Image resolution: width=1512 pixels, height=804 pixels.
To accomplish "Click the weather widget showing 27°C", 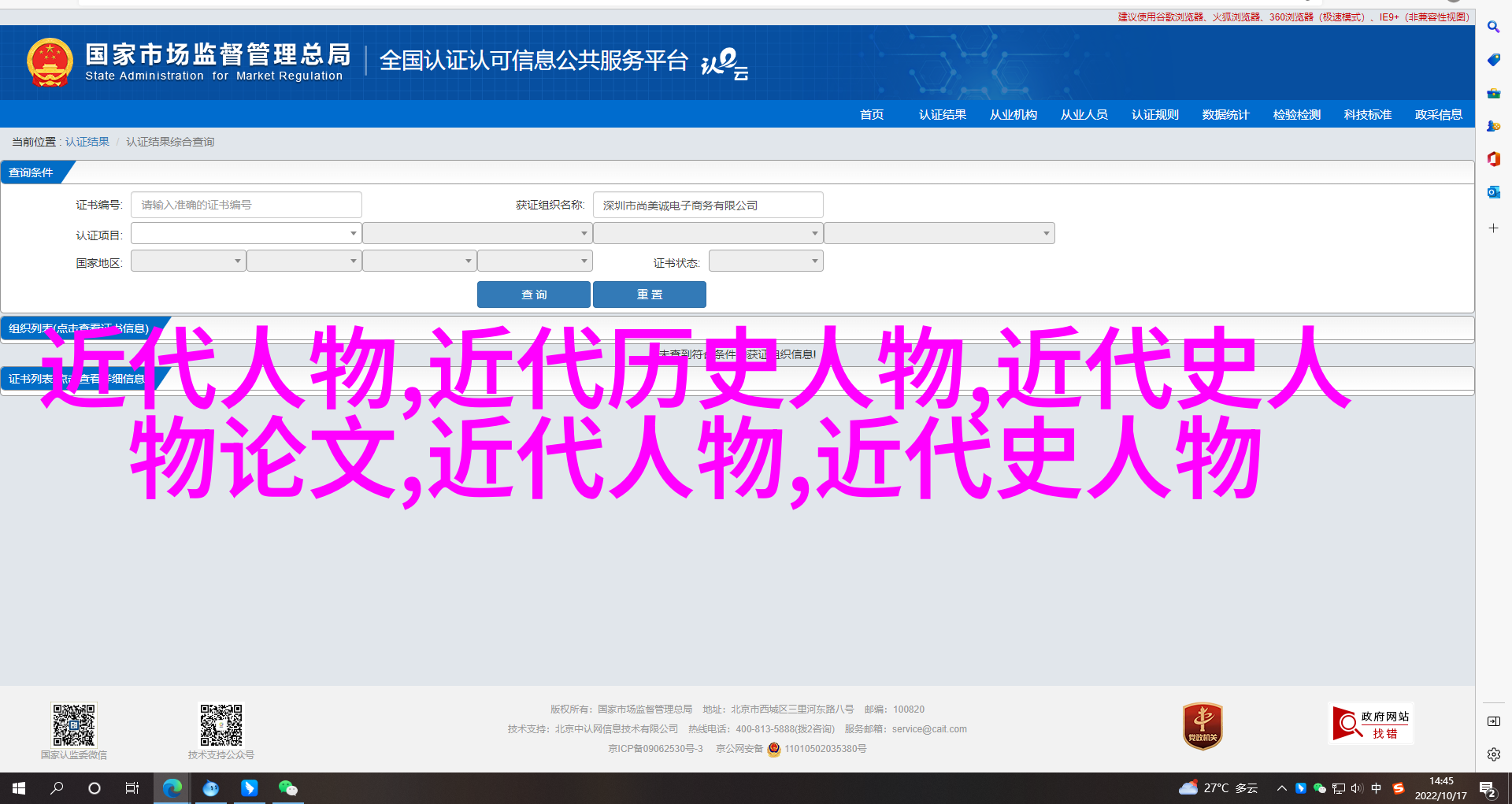I will coord(1218,787).
